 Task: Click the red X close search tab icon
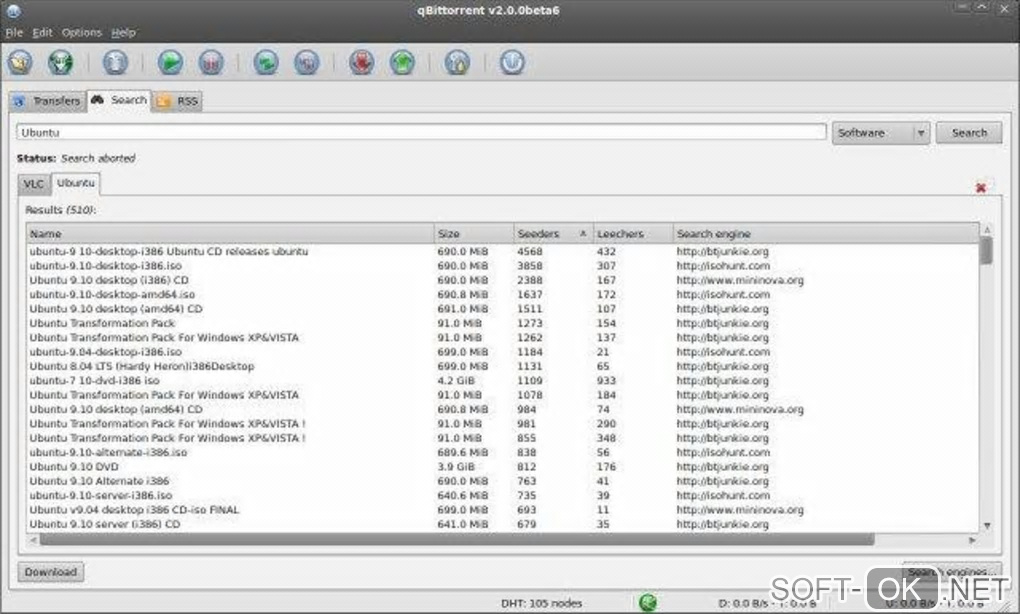[981, 188]
